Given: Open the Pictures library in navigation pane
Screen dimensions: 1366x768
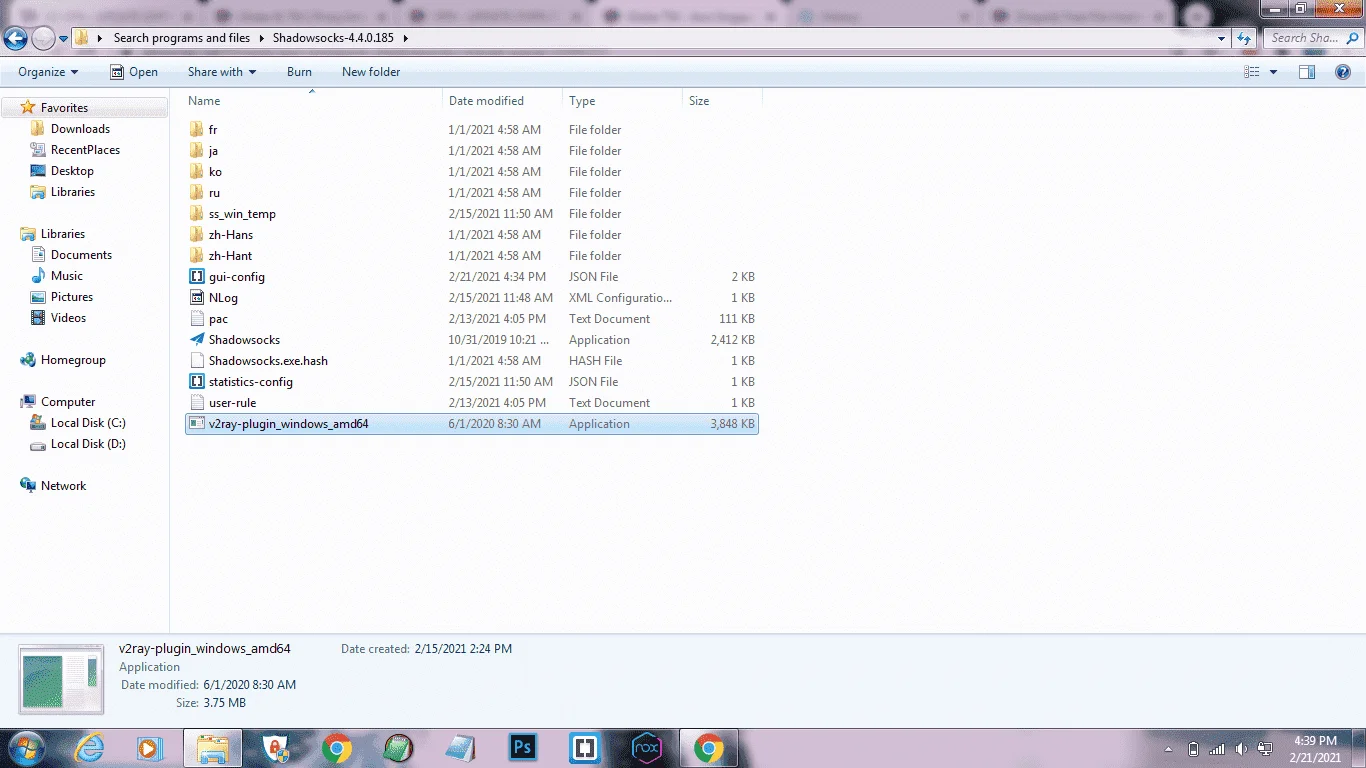Looking at the screenshot, I should pos(72,297).
